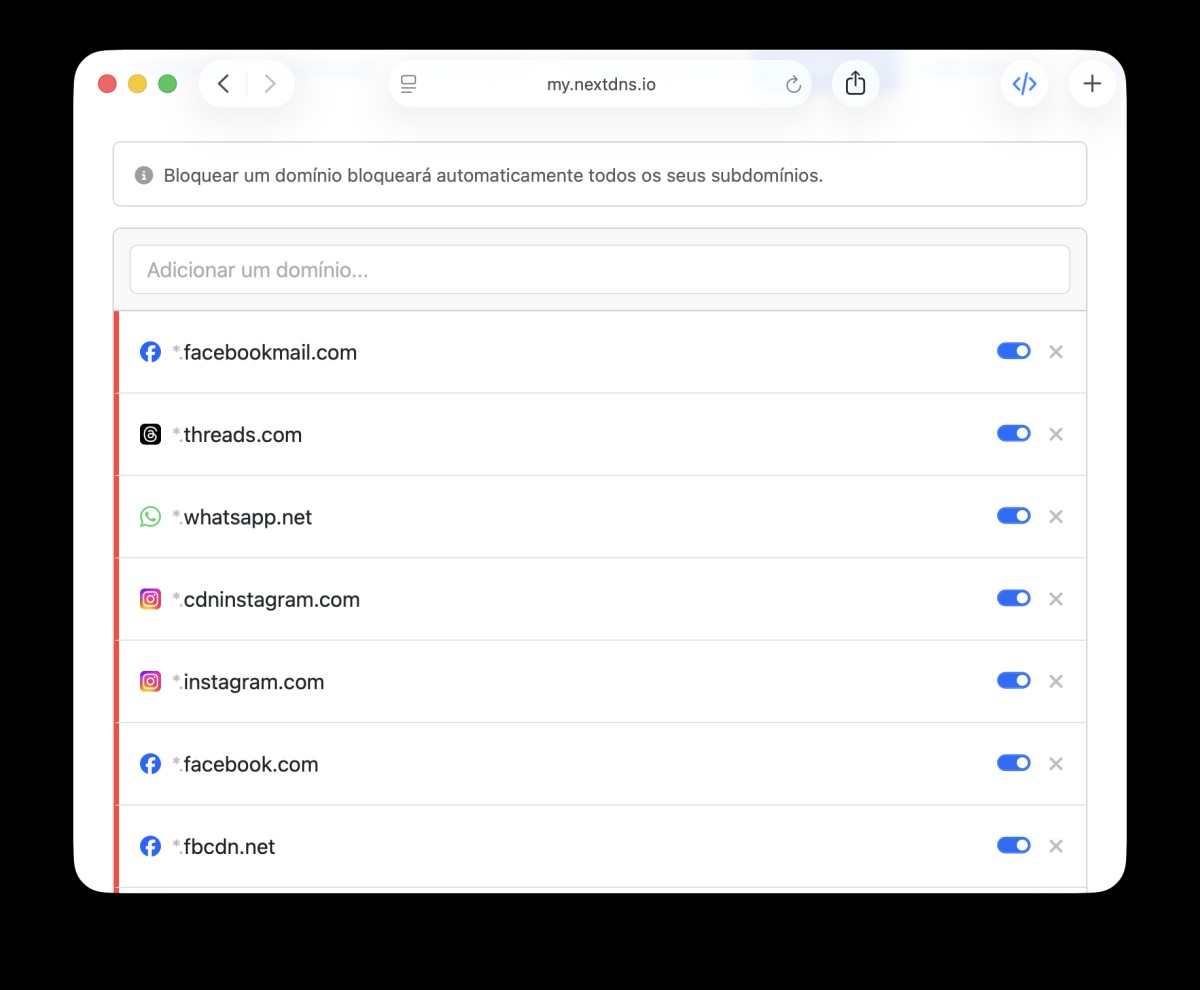Toggle the instagram.com block switch
1200x990 pixels.
1013,681
